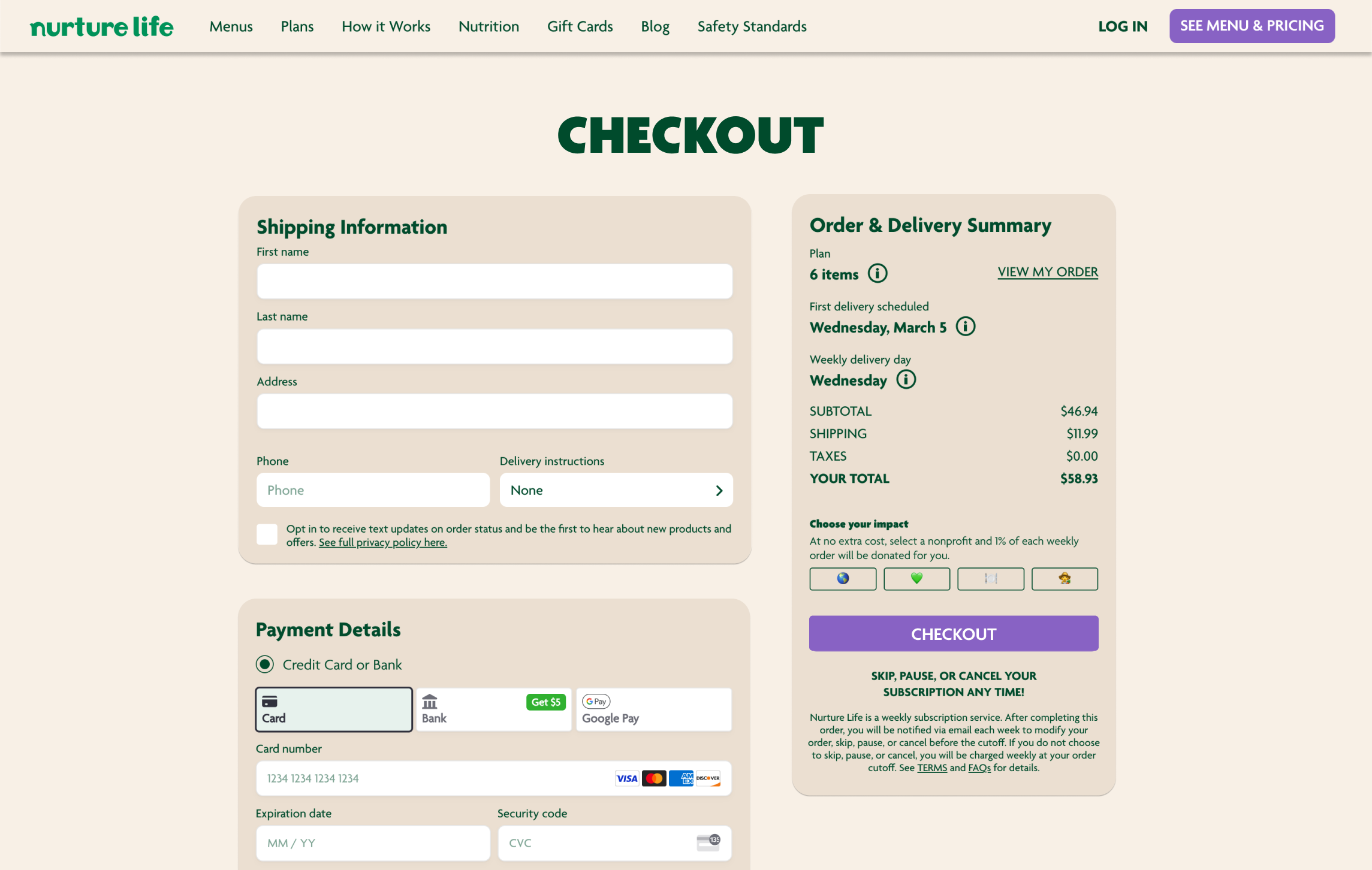1372x870 pixels.
Task: Click into the Card number field
Action: click(432, 778)
